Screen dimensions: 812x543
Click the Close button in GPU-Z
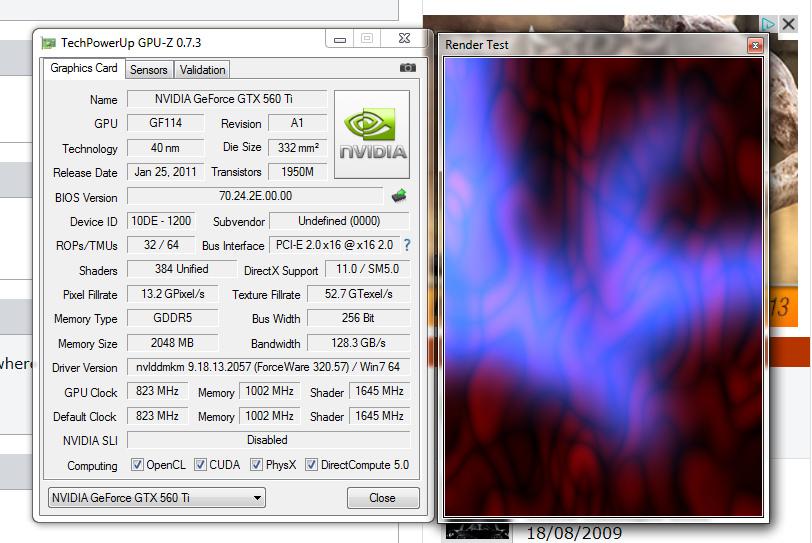[383, 497]
